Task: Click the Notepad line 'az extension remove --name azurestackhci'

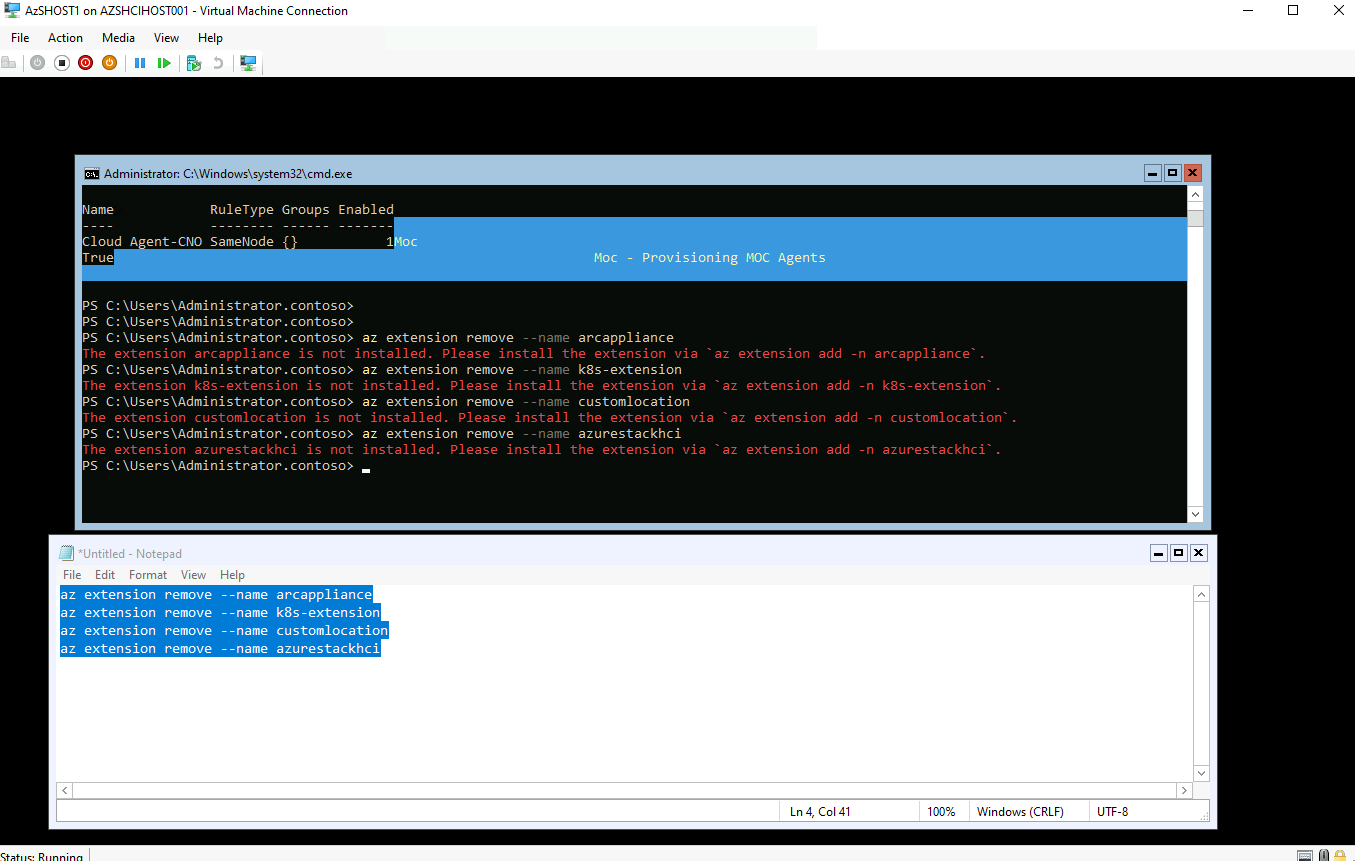Action: (220, 649)
